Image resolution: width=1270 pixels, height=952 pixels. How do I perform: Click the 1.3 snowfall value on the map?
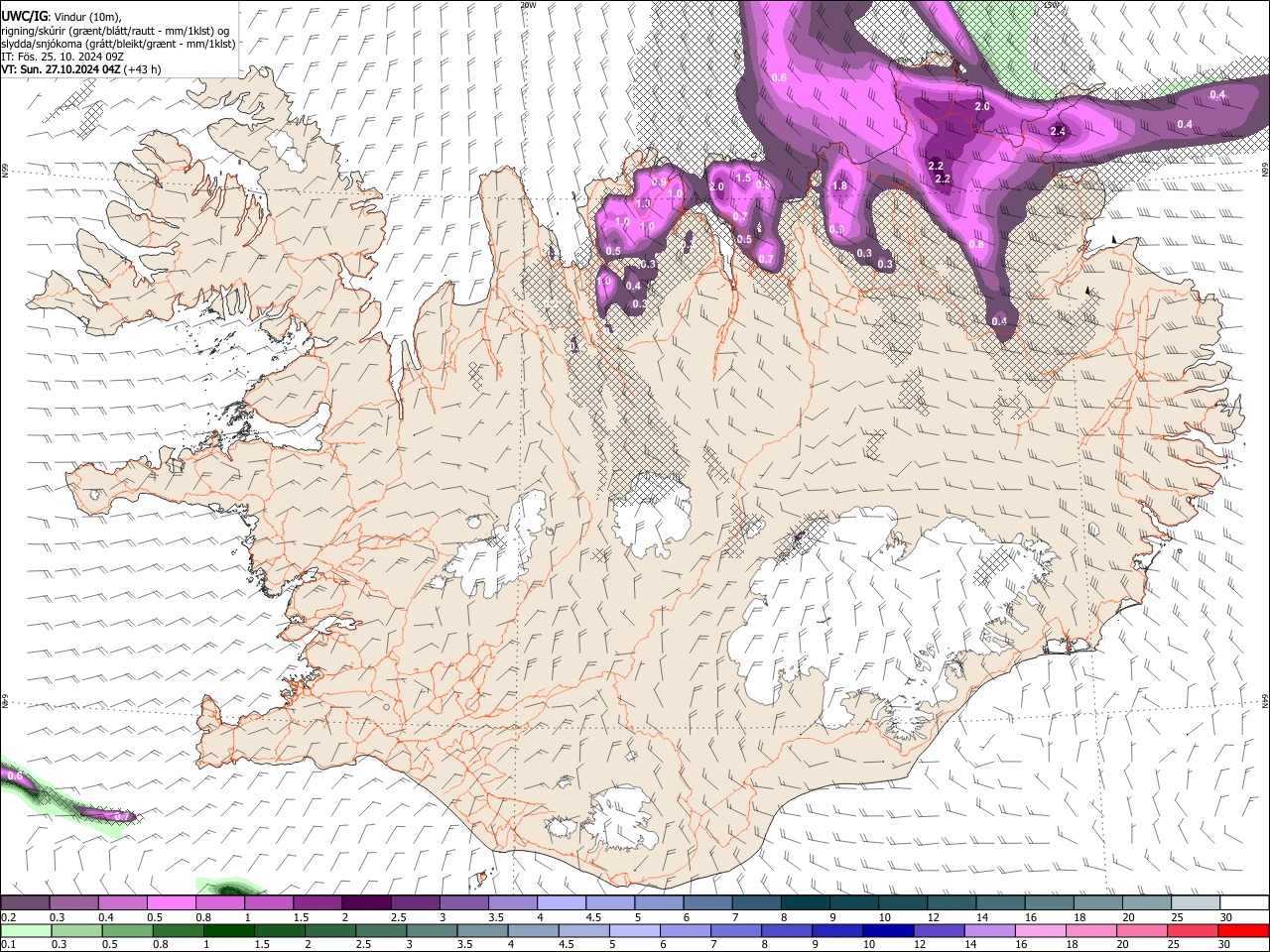pos(643,203)
